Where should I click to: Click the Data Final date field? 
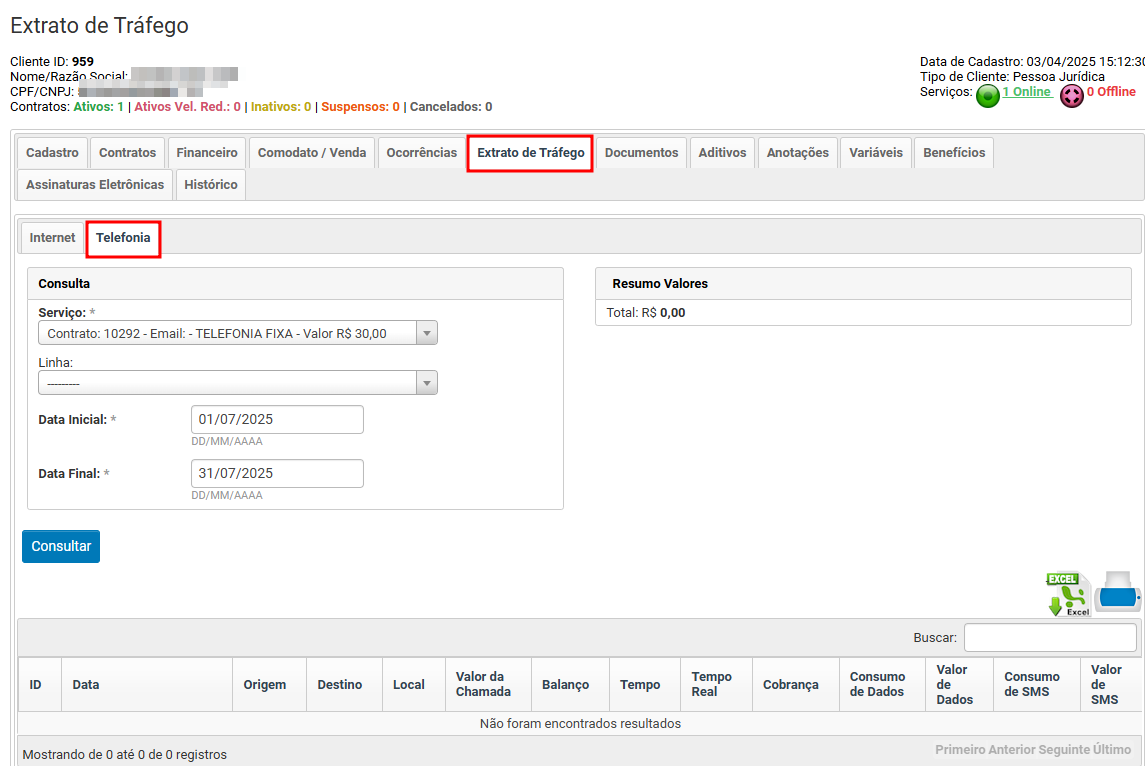tap(277, 474)
